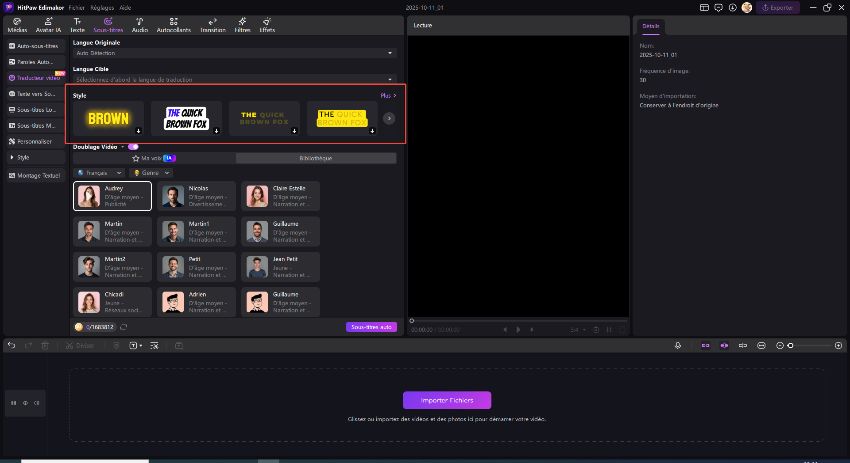Toggle the Doublage Vidéo switch
Viewport: 850px width, 463px height.
point(133,146)
